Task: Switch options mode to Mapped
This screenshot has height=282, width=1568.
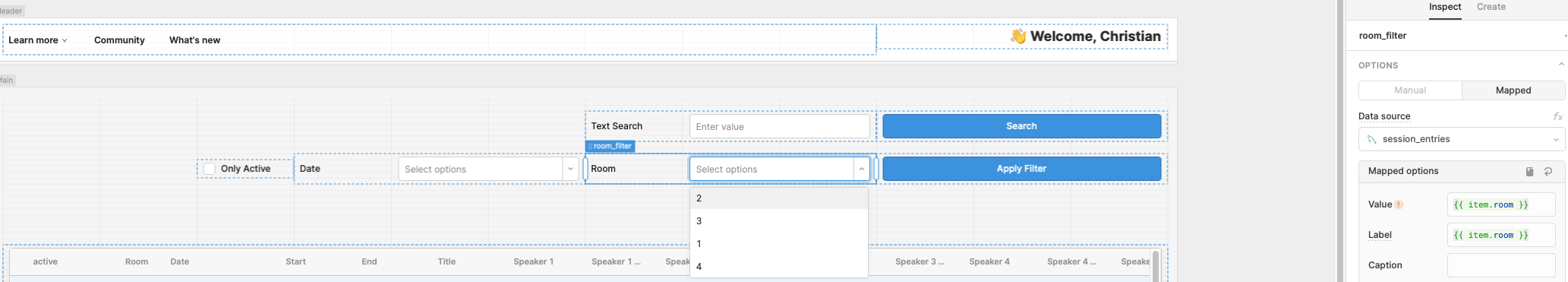Action: point(1513,90)
